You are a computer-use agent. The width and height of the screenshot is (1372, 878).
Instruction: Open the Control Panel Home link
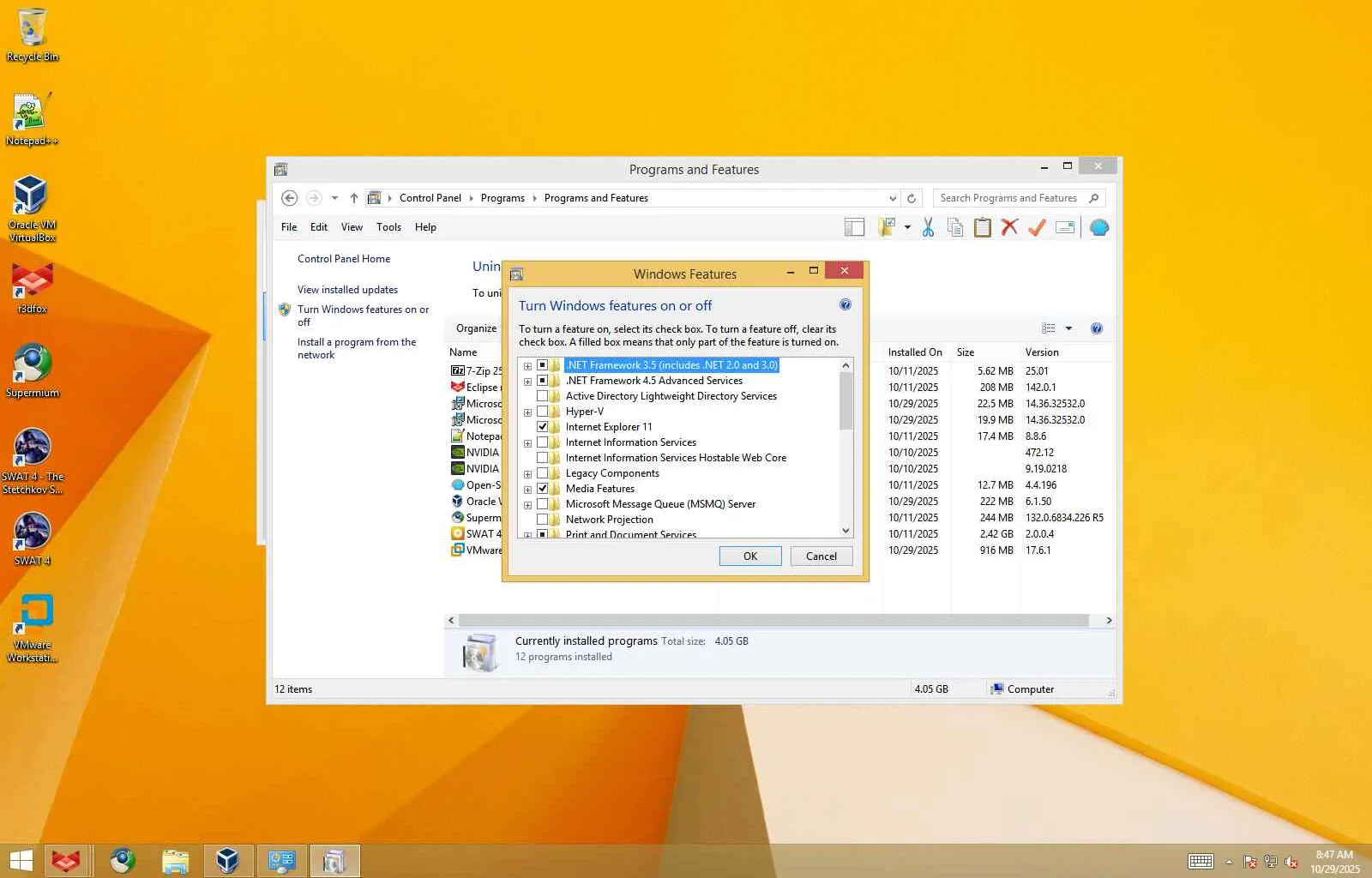[344, 259]
